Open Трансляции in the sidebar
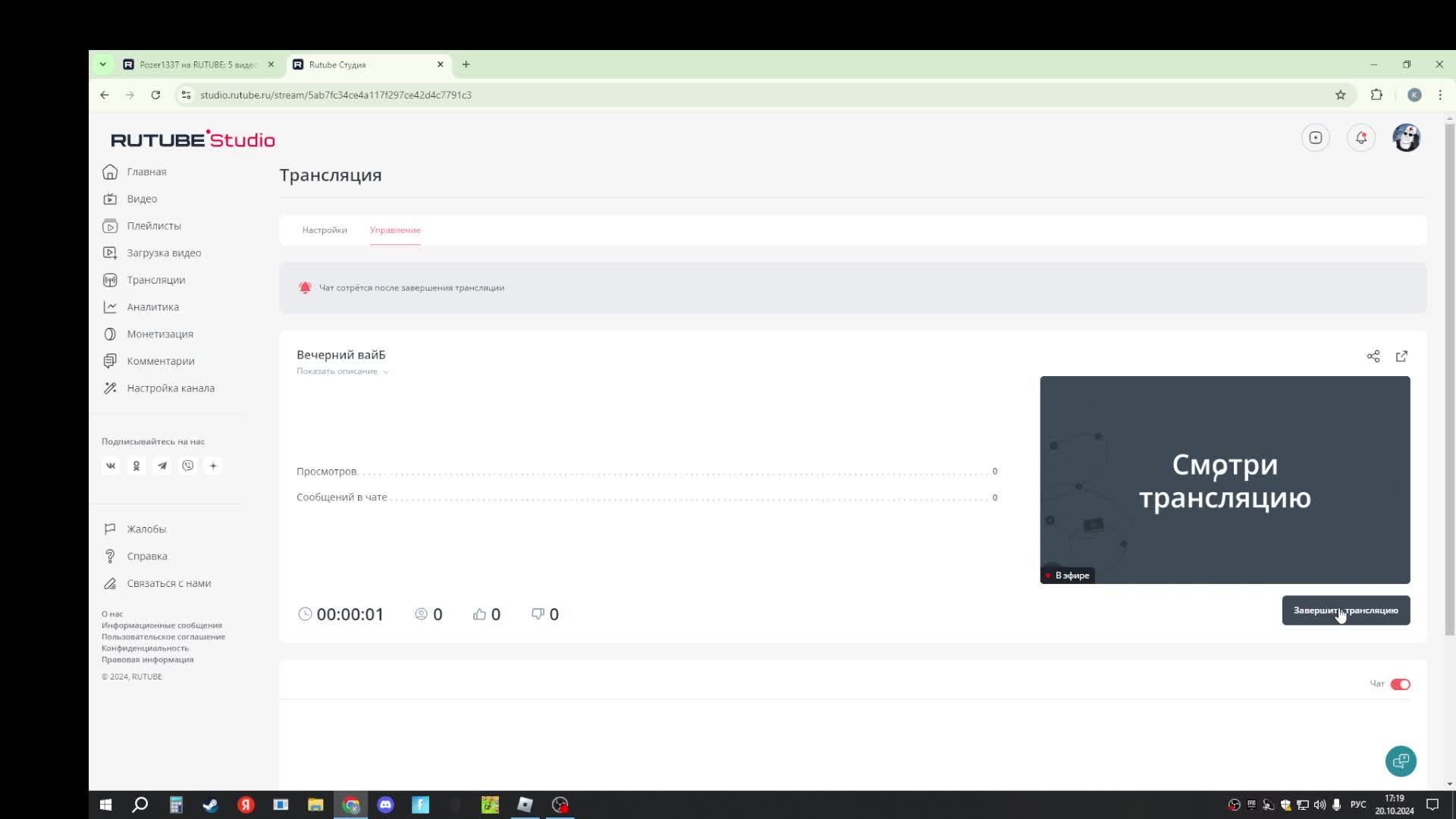The height and width of the screenshot is (819, 1456). point(155,280)
